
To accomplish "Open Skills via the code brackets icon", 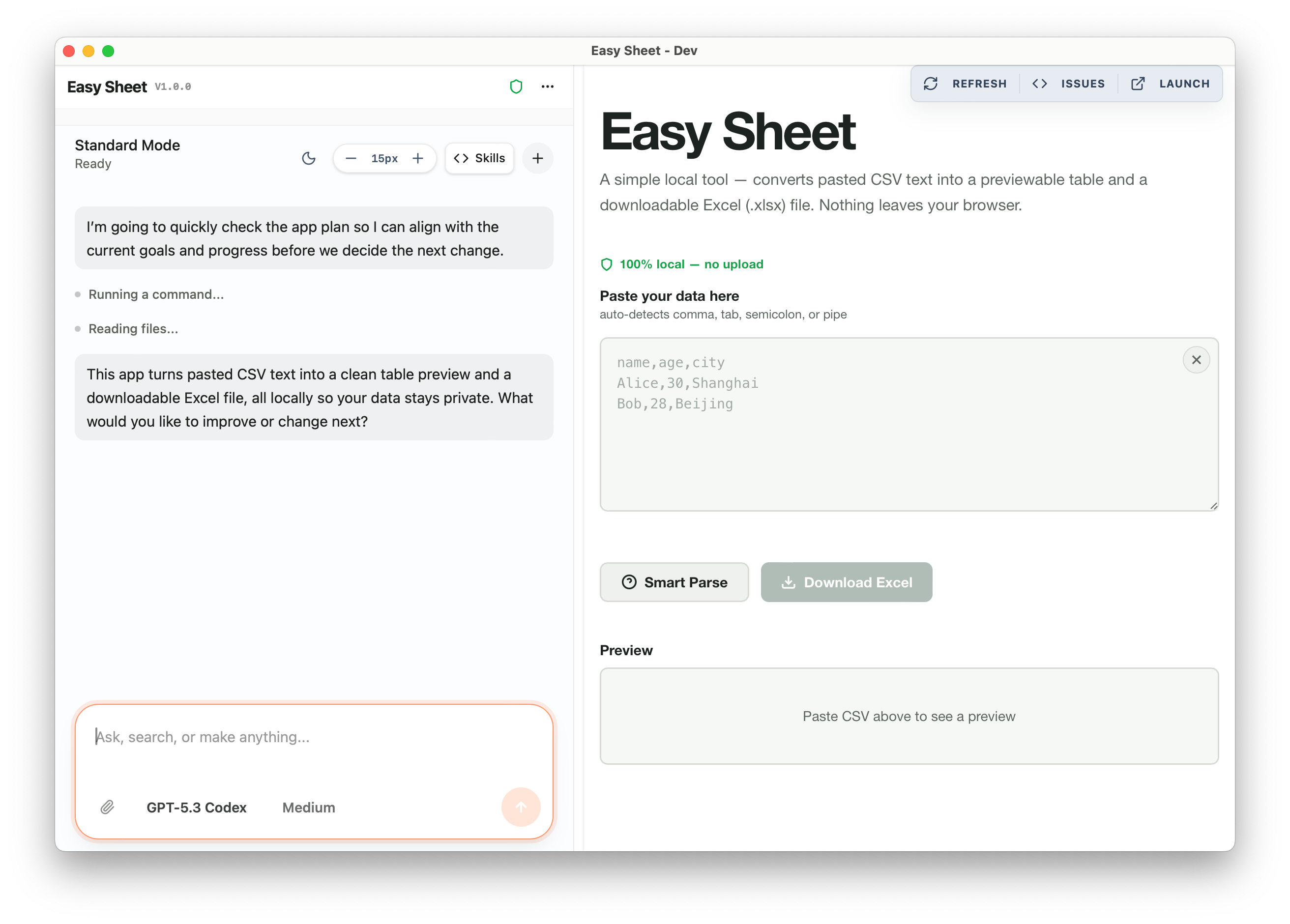I will pyautogui.click(x=479, y=158).
